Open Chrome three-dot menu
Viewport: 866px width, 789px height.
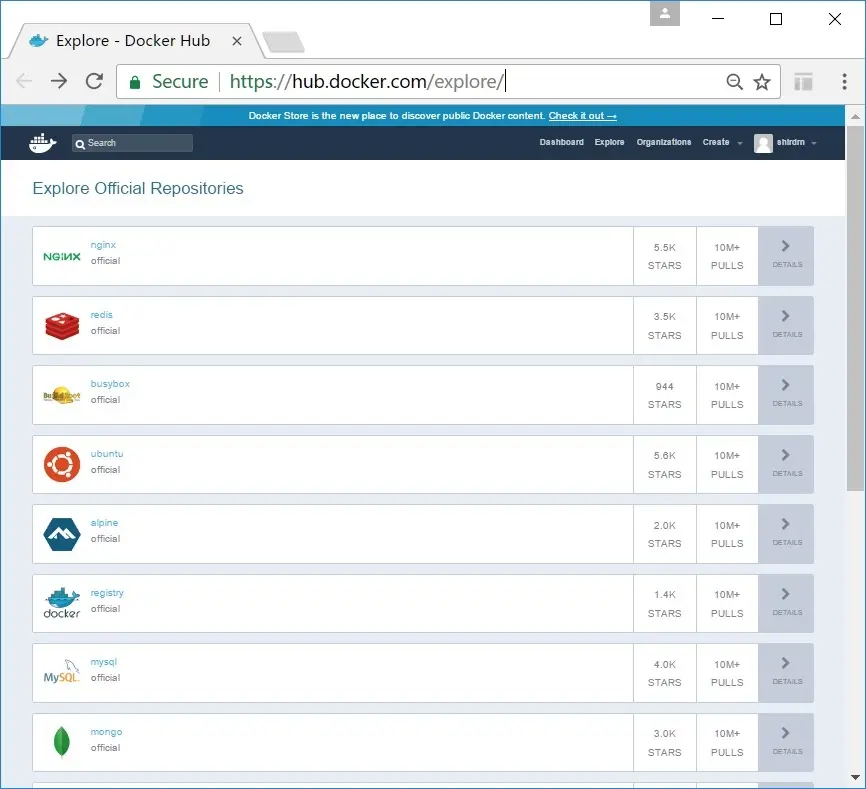pyautogui.click(x=844, y=81)
